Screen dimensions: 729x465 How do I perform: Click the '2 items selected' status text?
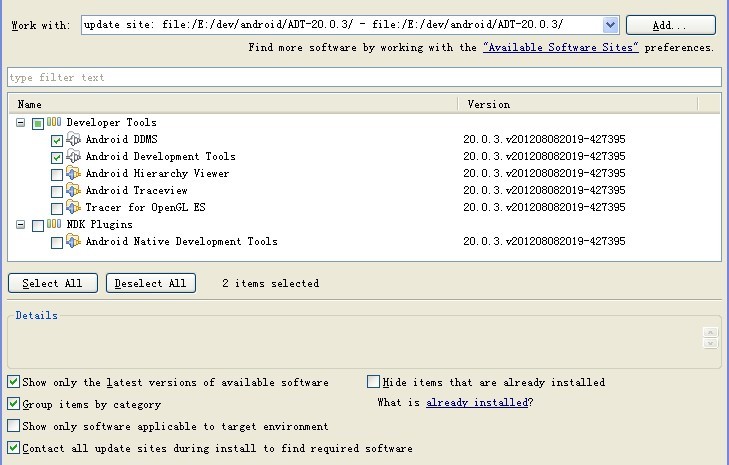(x=271, y=283)
